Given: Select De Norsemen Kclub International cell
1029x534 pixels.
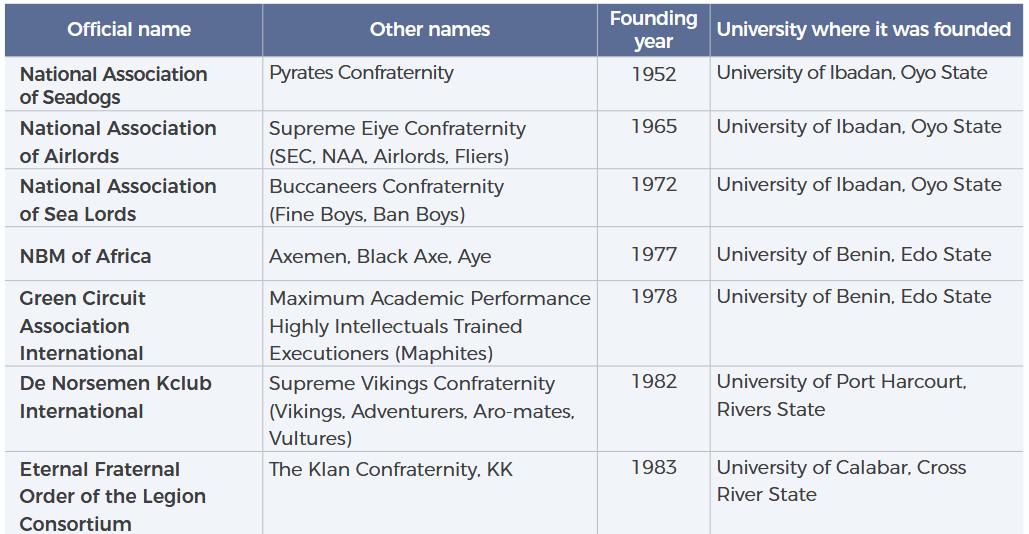Looking at the screenshot, I should pyautogui.click(x=116, y=397).
